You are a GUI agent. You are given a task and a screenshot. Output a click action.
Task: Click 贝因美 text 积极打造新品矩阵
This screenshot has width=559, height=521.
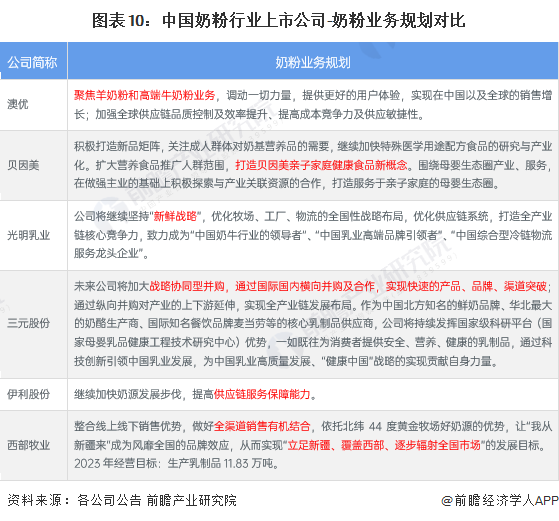117,146
